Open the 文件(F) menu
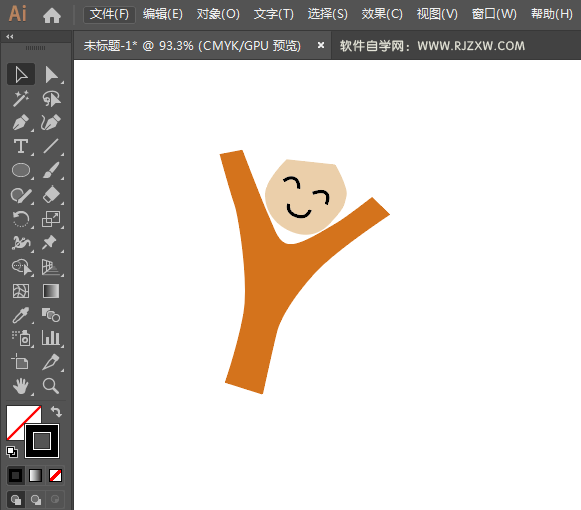This screenshot has width=581, height=510. (109, 14)
